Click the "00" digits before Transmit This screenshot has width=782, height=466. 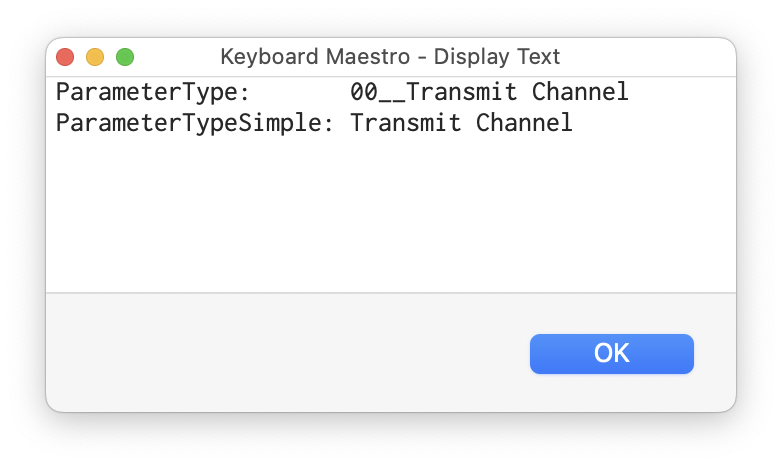pyautogui.click(x=362, y=93)
